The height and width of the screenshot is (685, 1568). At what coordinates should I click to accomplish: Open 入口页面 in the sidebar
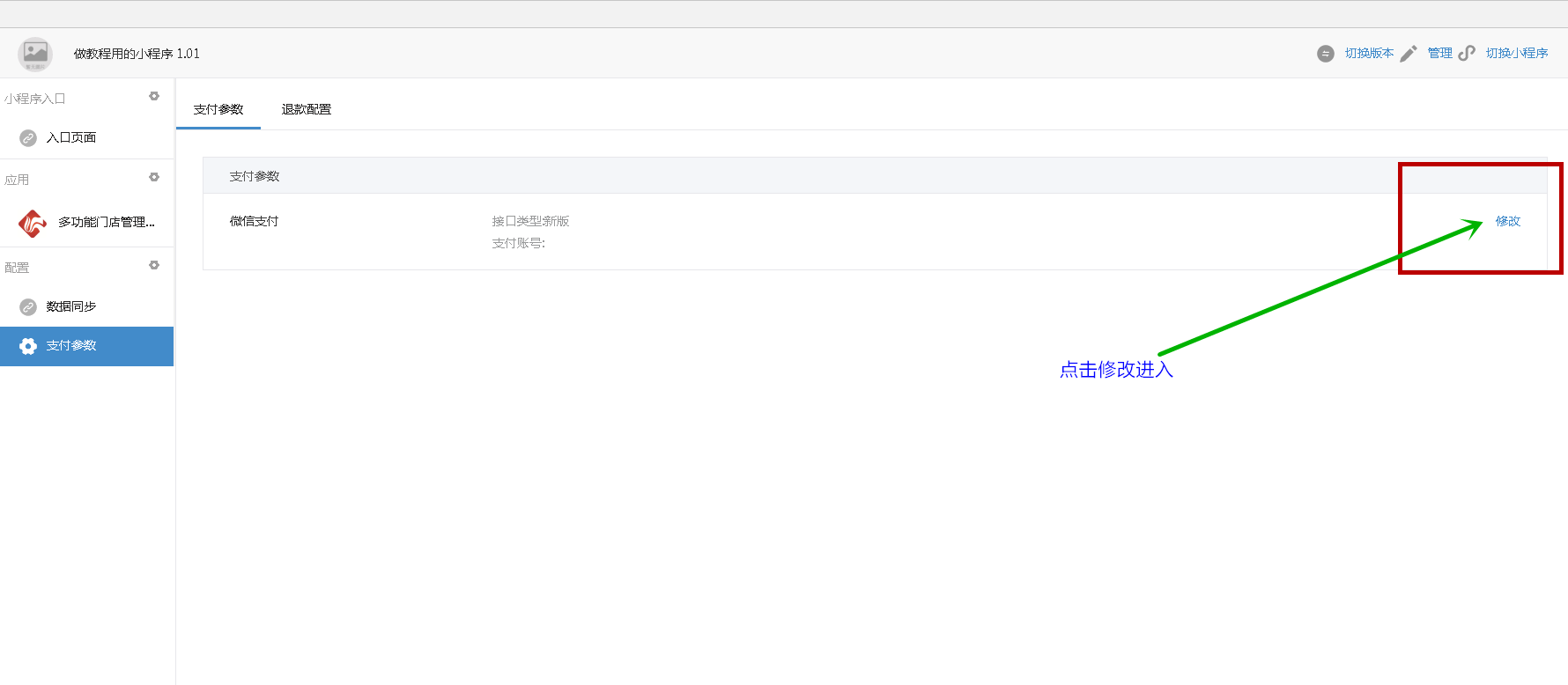(71, 138)
